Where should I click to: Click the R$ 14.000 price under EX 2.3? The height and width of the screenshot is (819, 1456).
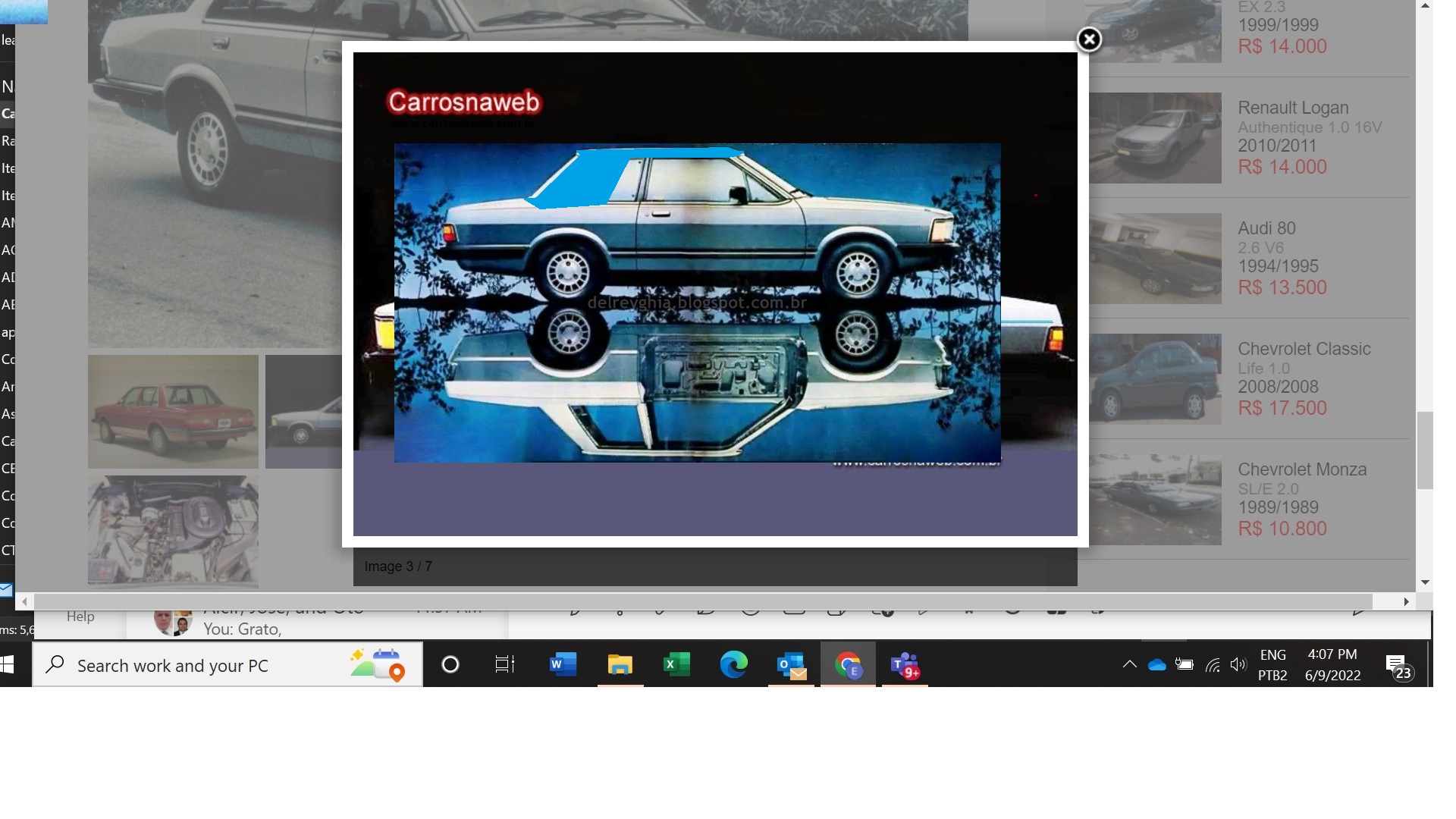click(1282, 46)
